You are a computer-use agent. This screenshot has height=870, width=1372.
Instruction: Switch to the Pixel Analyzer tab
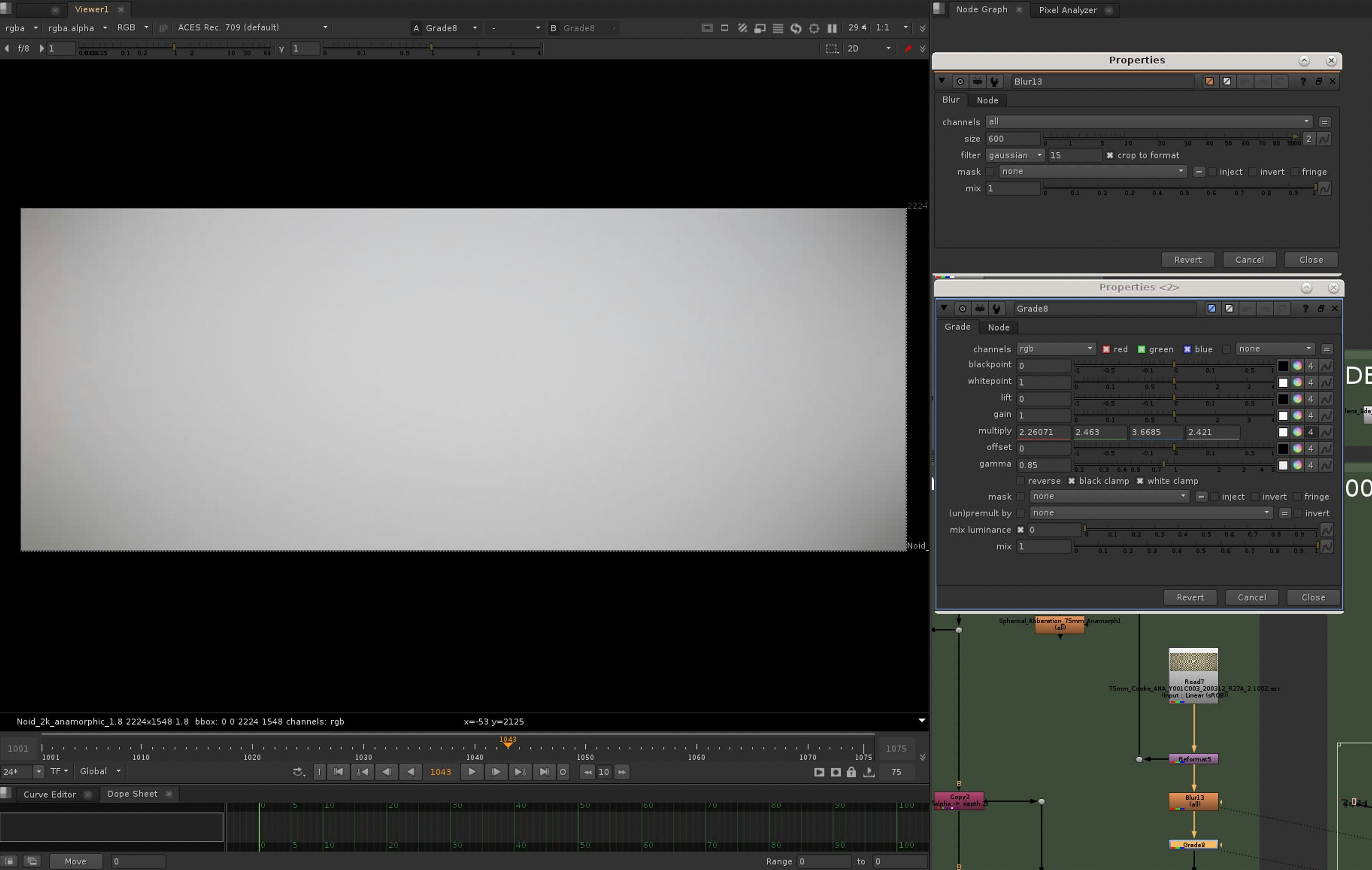[1067, 10]
